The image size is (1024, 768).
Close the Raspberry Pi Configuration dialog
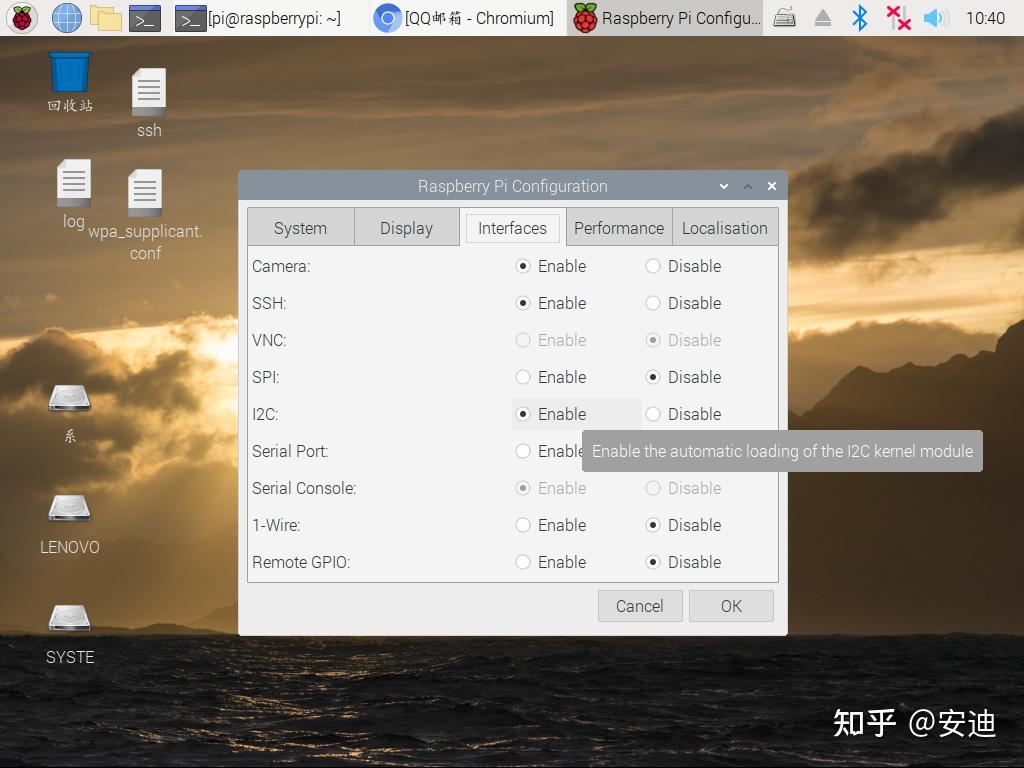click(772, 186)
